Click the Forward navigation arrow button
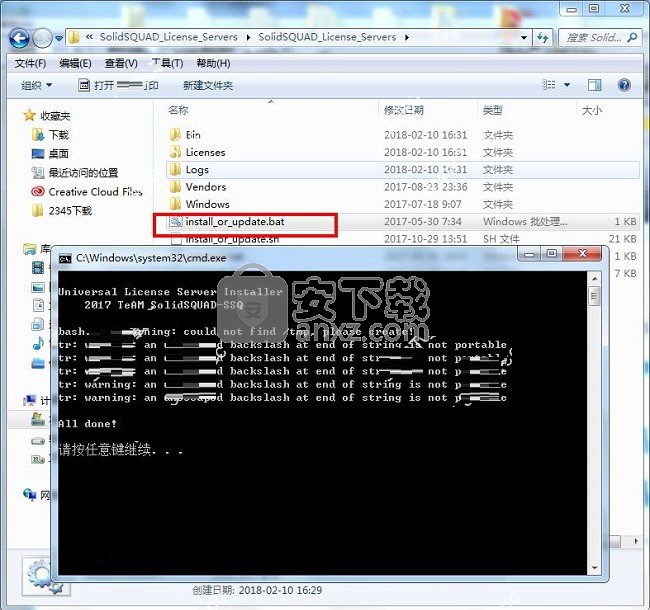The width and height of the screenshot is (650, 610). tap(42, 38)
